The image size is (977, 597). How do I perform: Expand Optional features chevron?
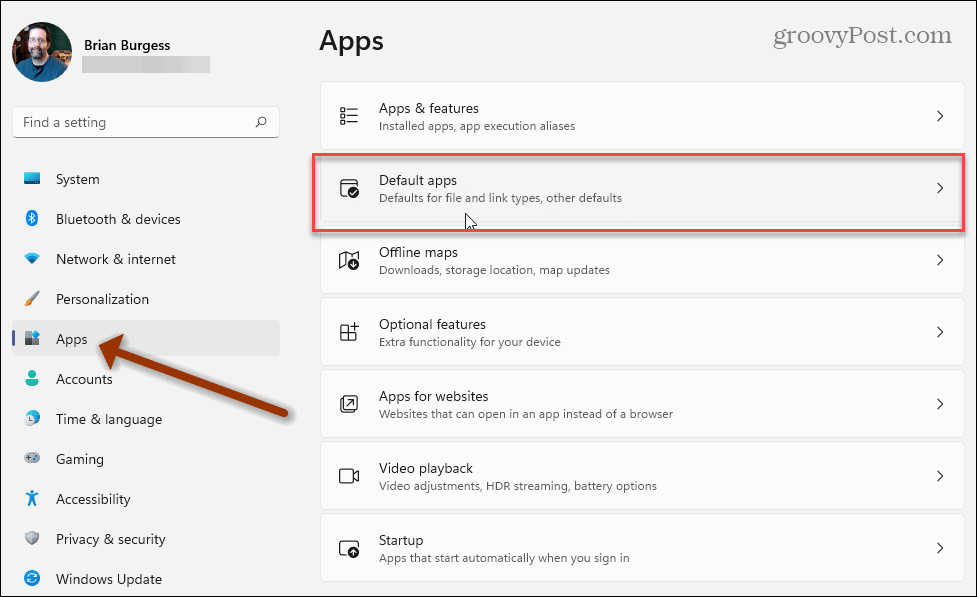[x=940, y=332]
